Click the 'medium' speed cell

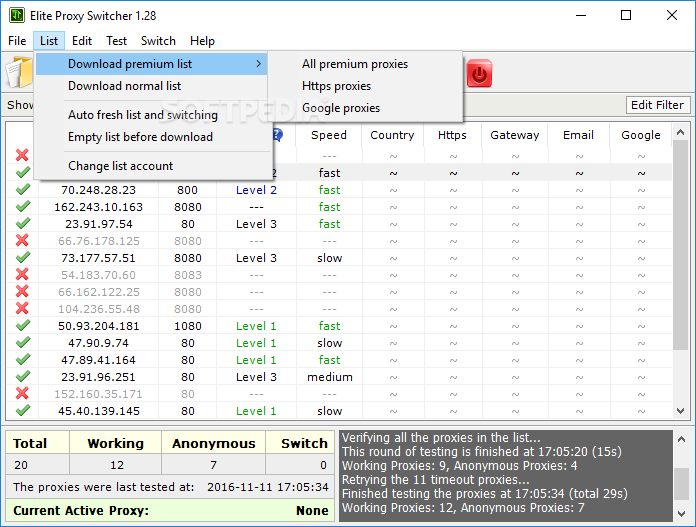pyautogui.click(x=330, y=377)
